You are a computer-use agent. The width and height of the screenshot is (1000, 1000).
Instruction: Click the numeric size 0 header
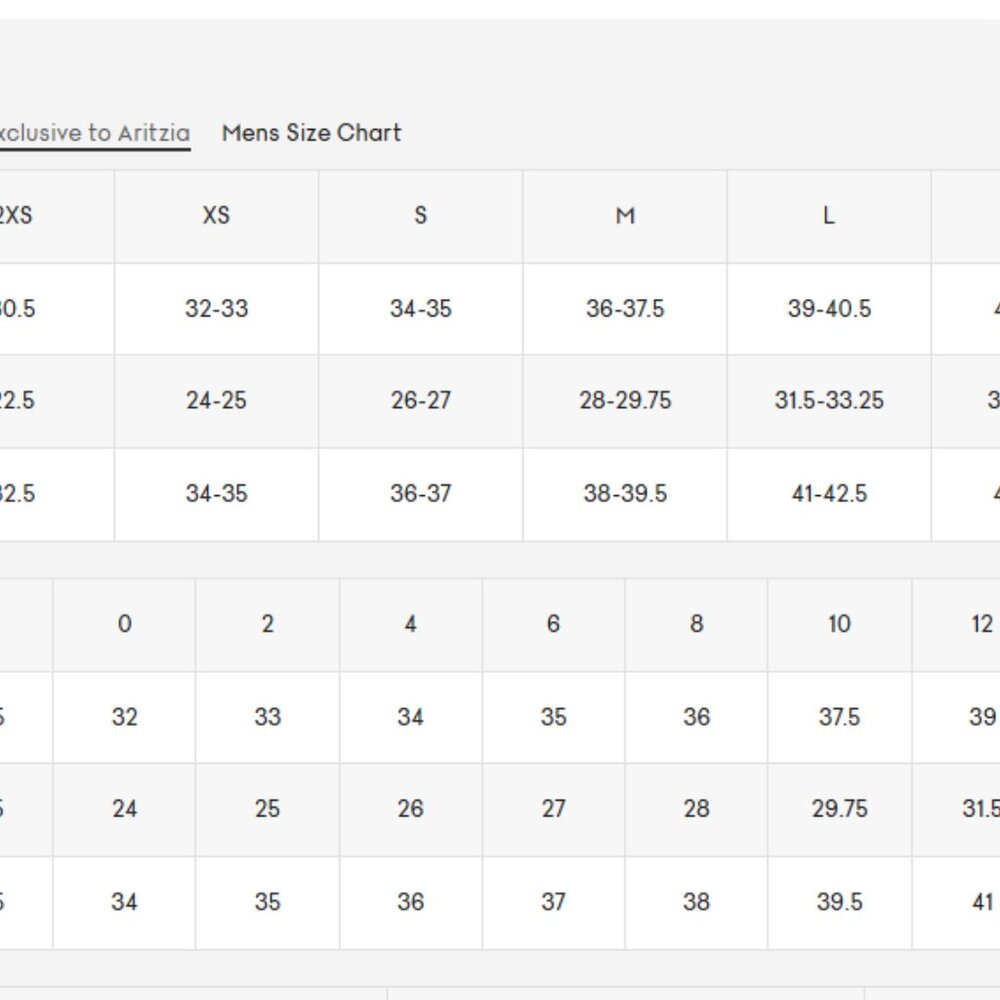pyautogui.click(x=124, y=624)
